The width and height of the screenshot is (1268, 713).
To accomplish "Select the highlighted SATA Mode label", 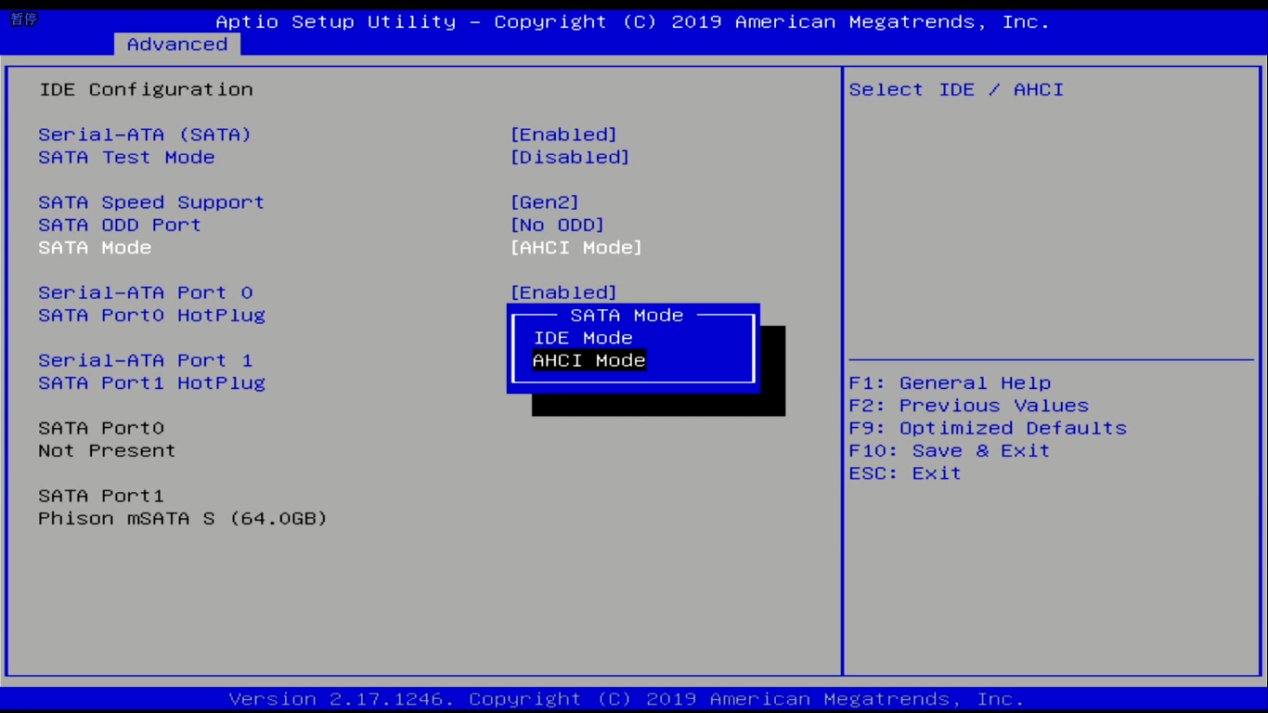I will (95, 248).
